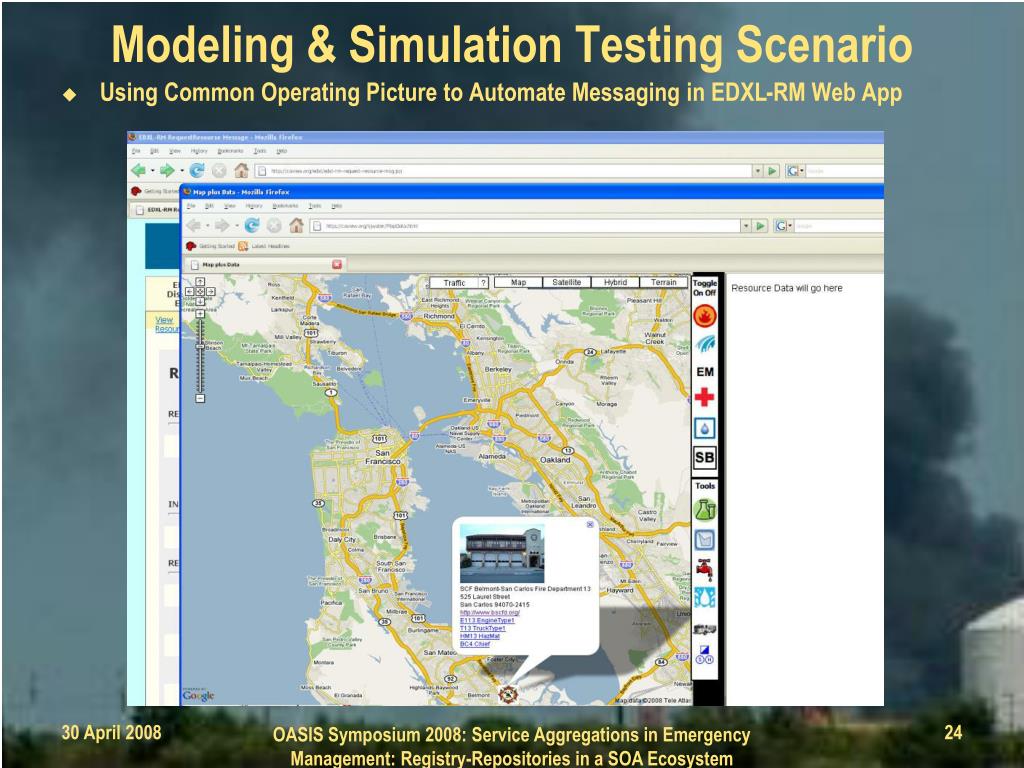
Task: Click Back arrow in EDXL-RM window
Action: click(138, 170)
